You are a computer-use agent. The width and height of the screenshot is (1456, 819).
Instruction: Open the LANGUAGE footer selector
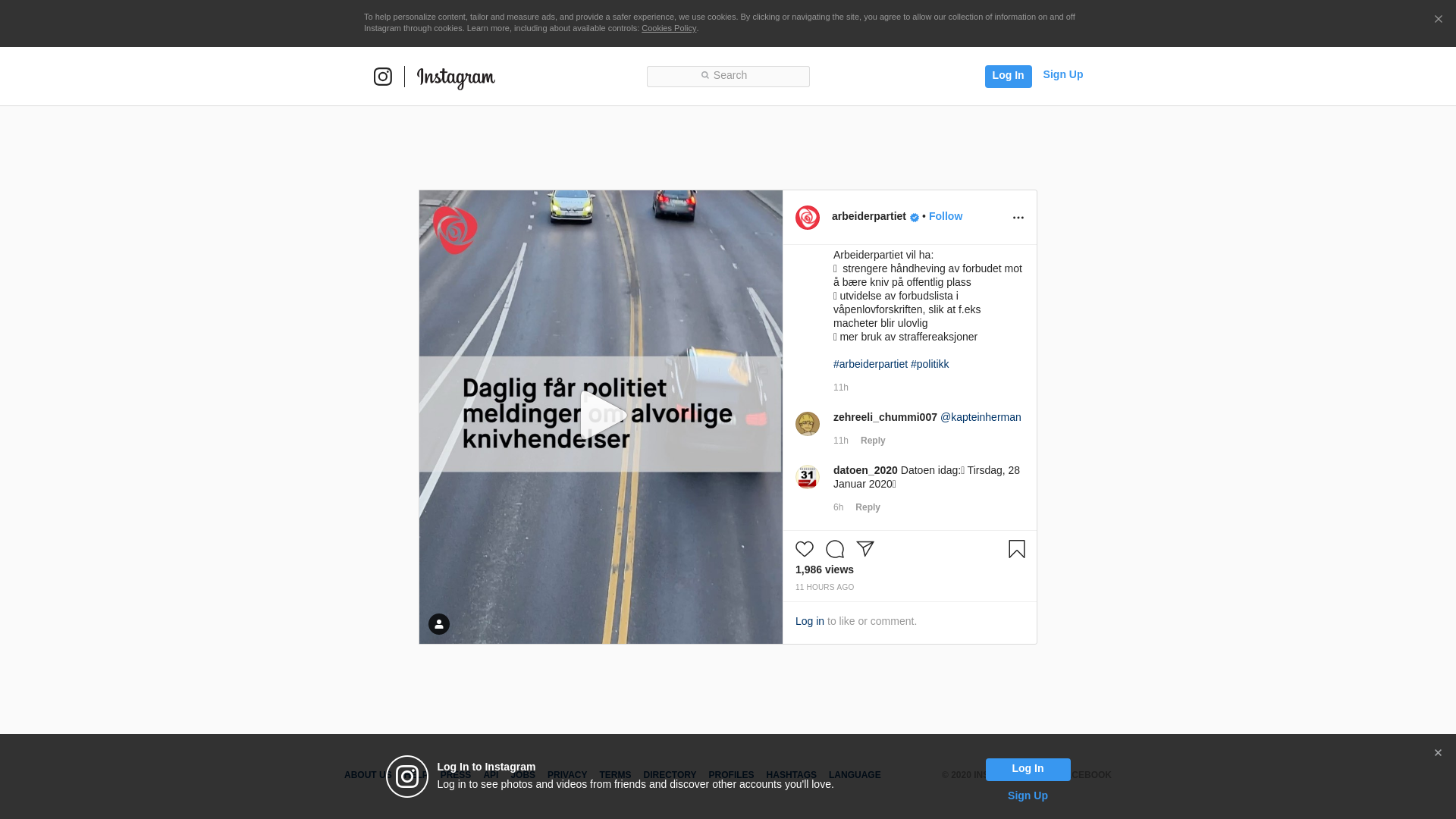(855, 775)
